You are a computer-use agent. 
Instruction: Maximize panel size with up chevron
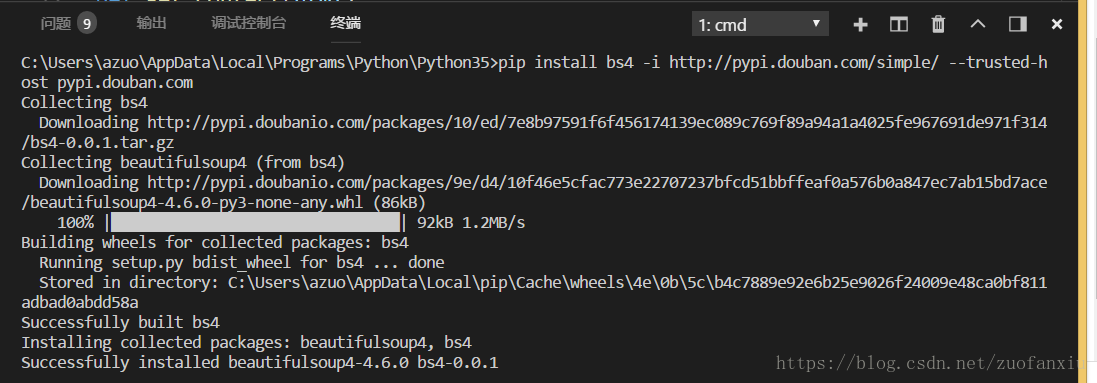978,24
